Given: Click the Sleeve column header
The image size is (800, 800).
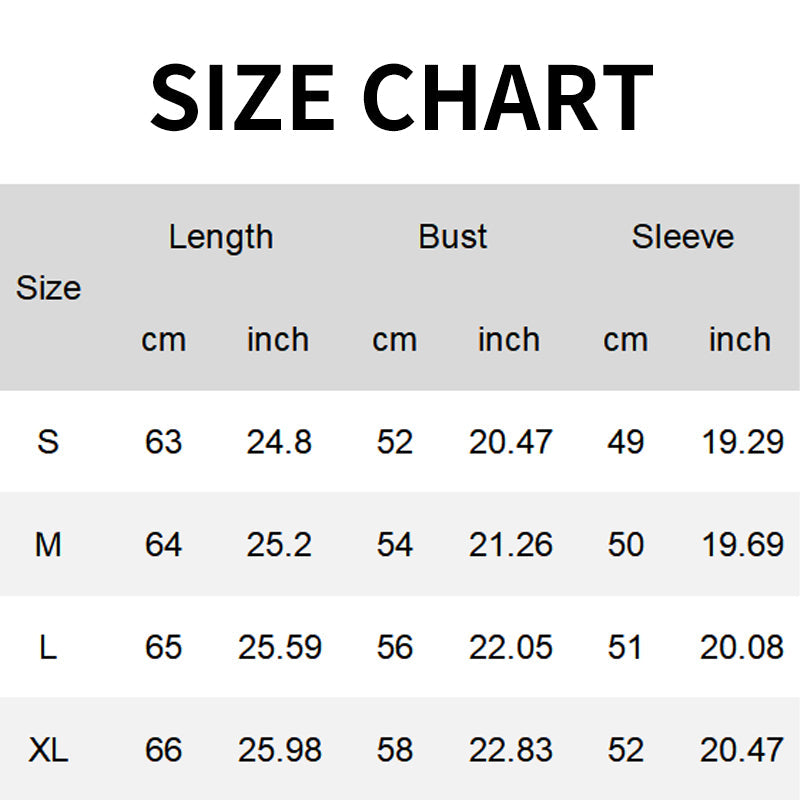Looking at the screenshot, I should click(682, 237).
